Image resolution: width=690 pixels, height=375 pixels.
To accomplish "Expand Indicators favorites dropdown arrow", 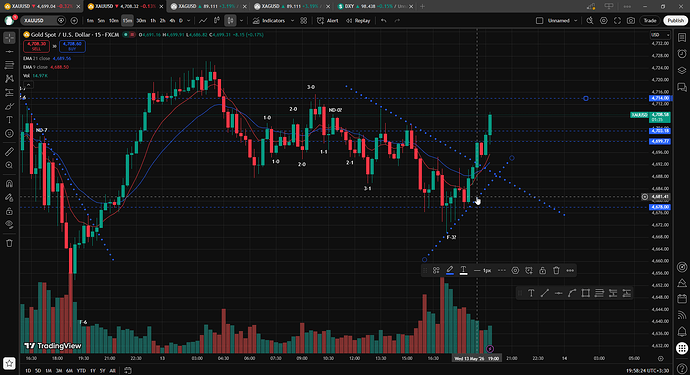I will coord(292,21).
